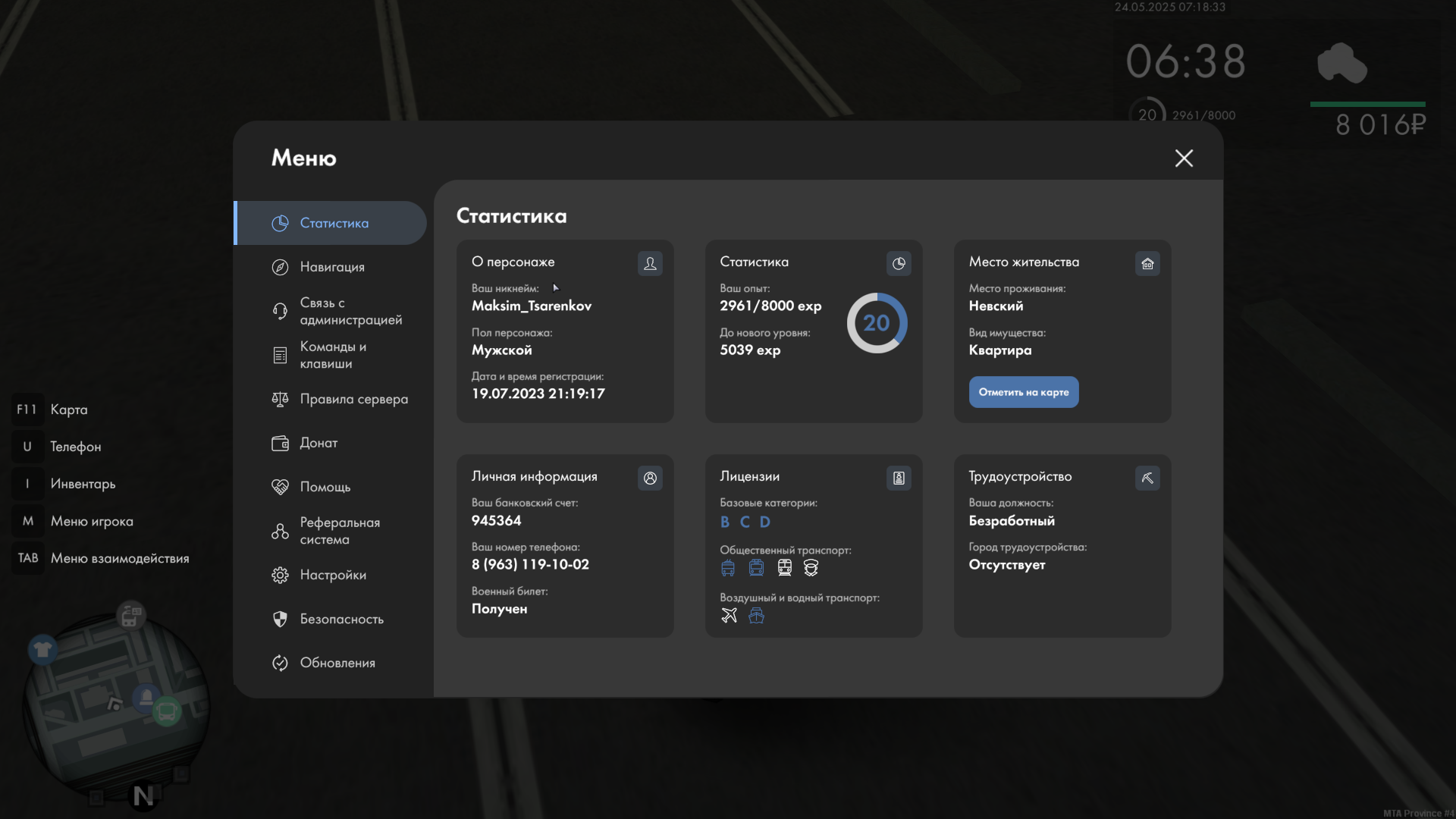Click the phone number 8 (963) 119-10-02

tap(530, 564)
